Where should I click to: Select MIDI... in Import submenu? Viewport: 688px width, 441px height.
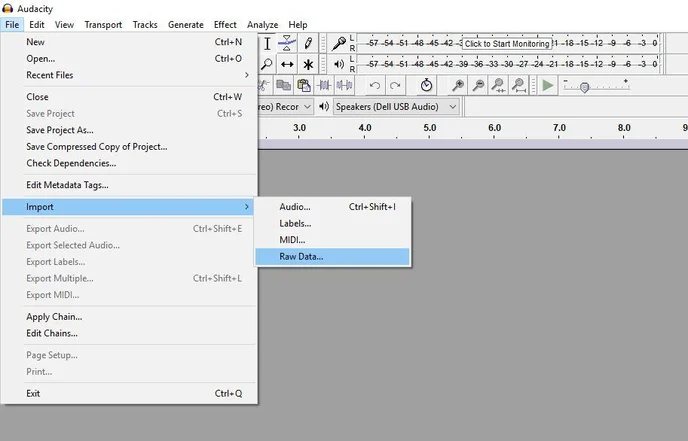332,240
